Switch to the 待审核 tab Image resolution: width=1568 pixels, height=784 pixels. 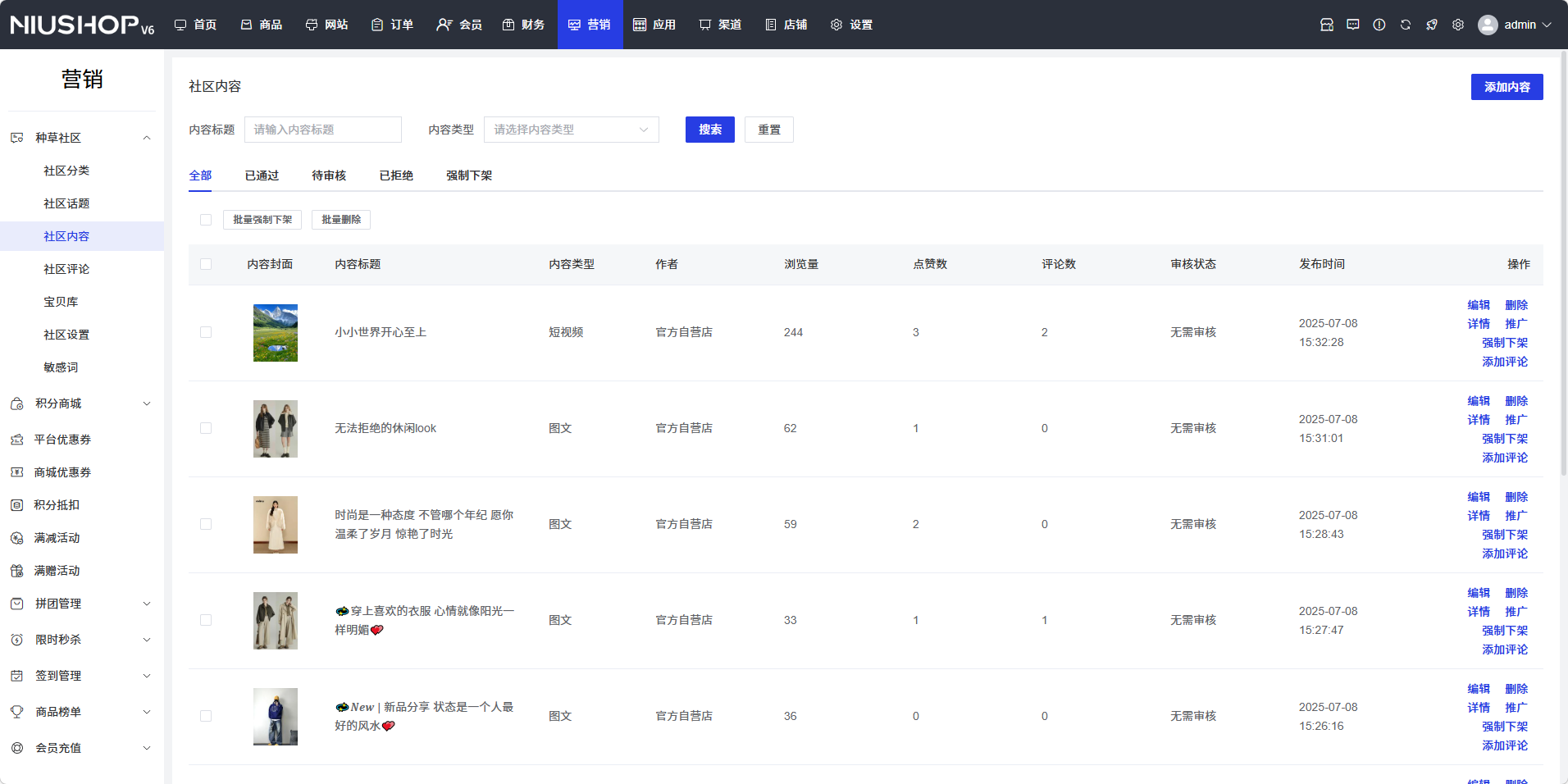pyautogui.click(x=329, y=175)
